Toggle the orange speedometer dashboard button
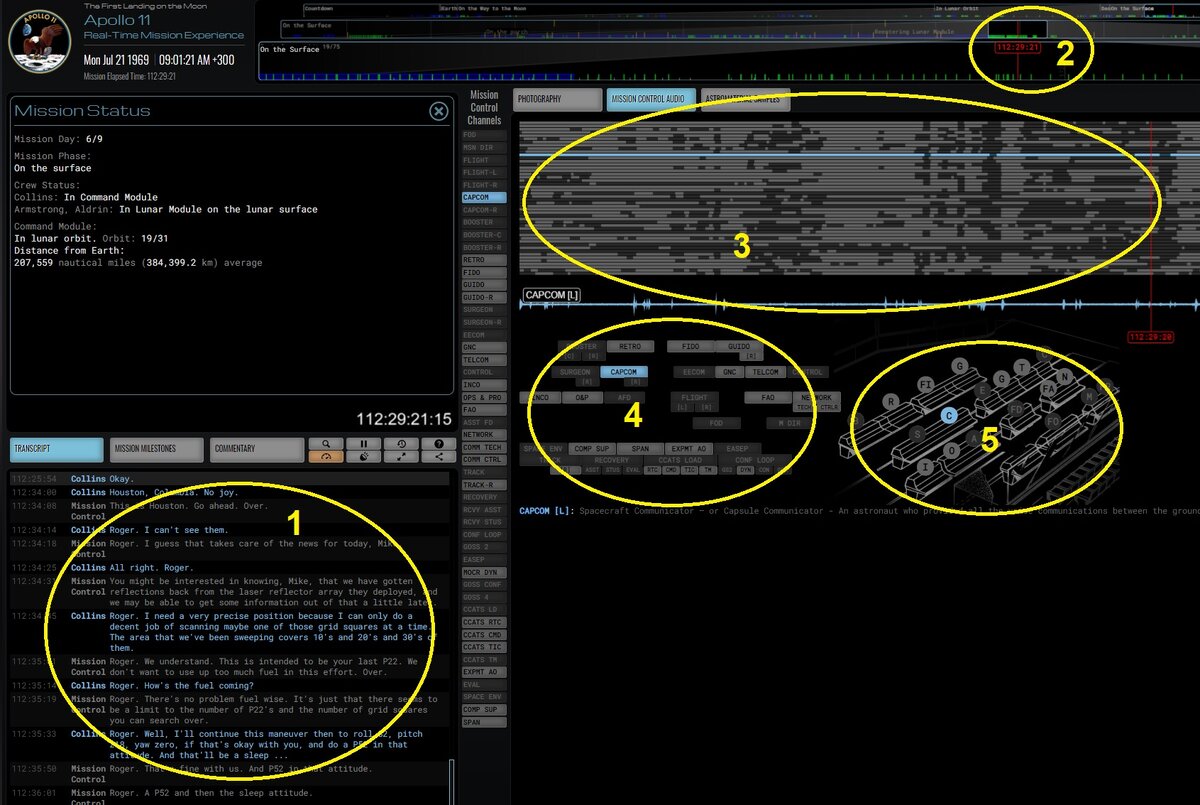 tap(326, 457)
